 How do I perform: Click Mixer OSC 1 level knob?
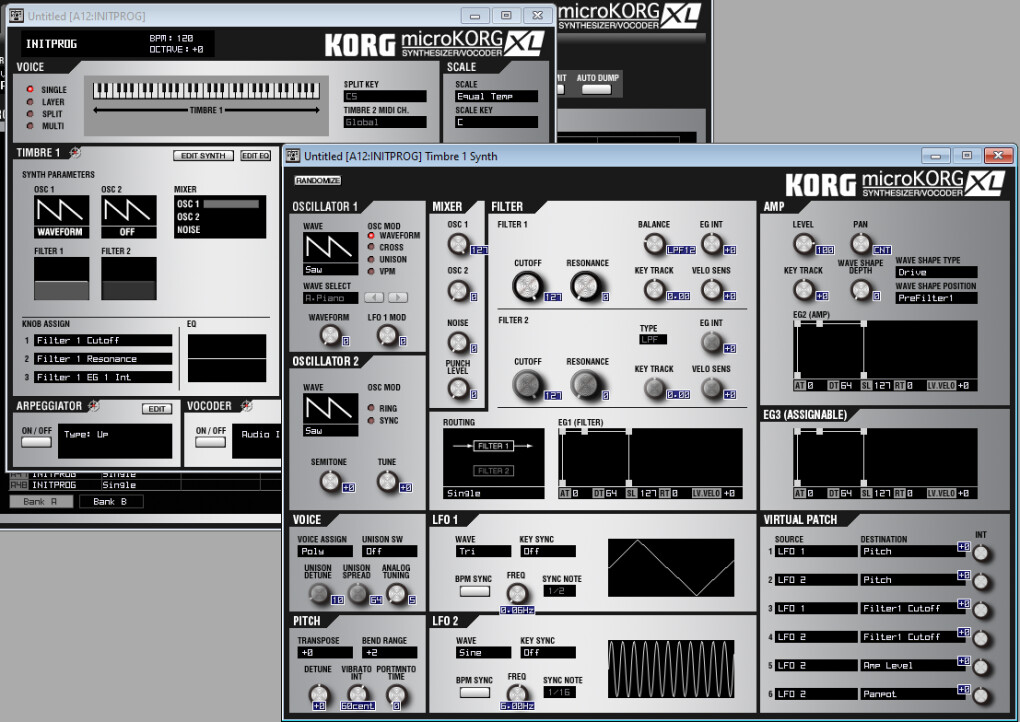click(x=458, y=245)
